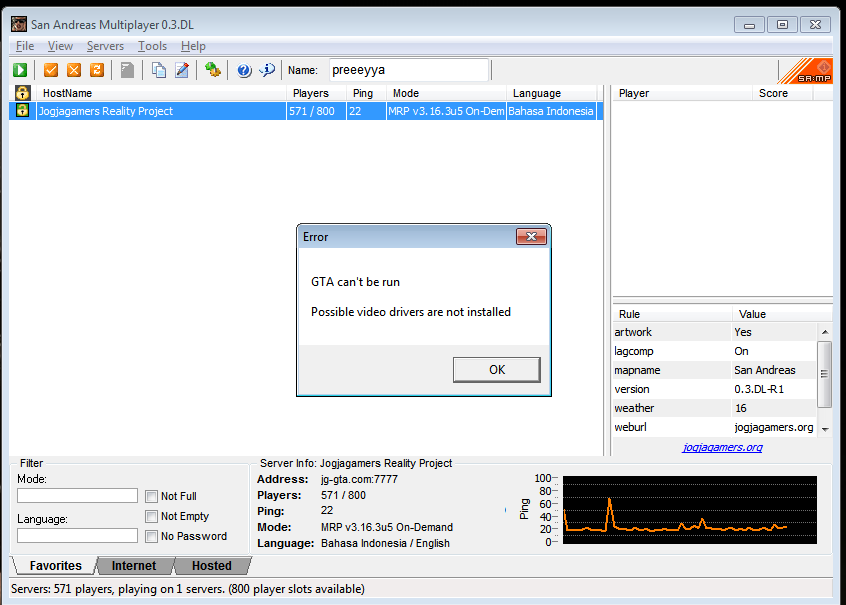846x605 pixels.
Task: Click the lagcomp rule row
Action: [715, 351]
